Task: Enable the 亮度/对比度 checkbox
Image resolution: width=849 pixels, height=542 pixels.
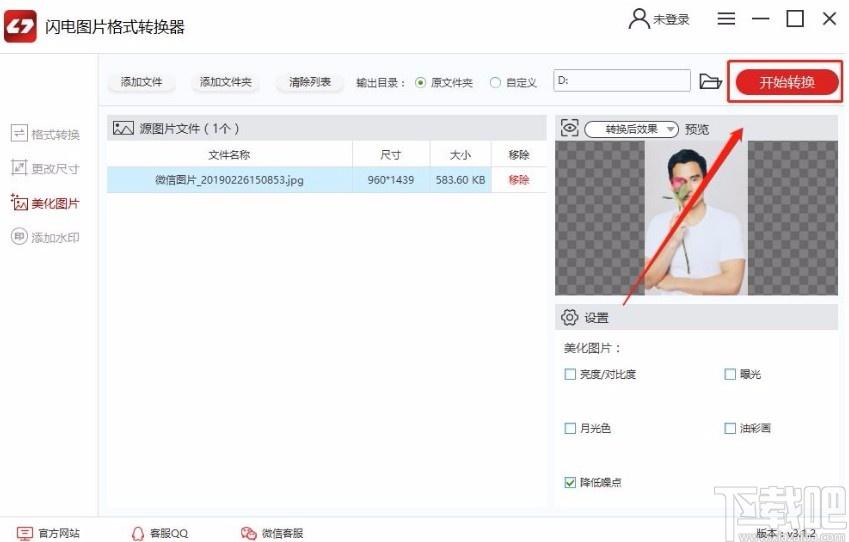Action: click(570, 374)
